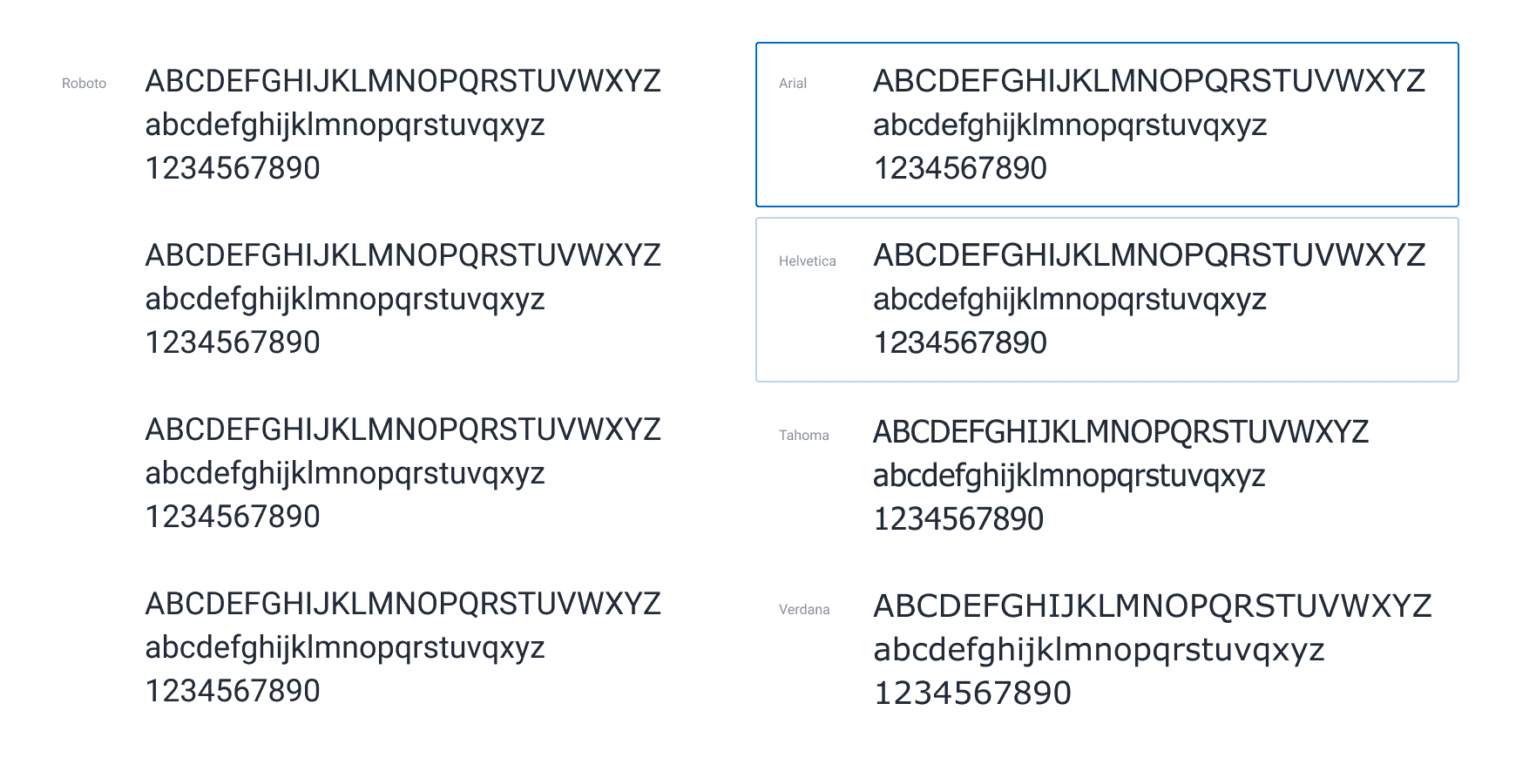
Task: Click the Helvetica font name label
Action: coord(807,261)
